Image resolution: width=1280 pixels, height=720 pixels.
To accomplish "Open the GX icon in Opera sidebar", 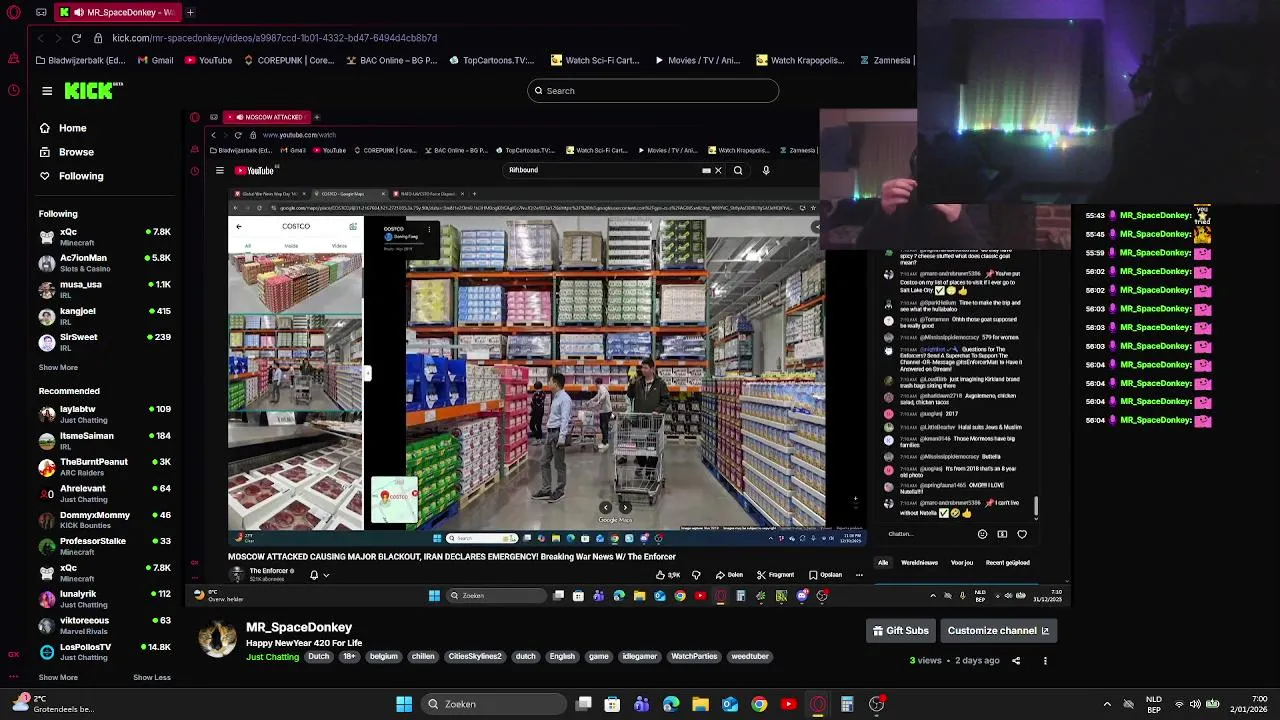I will click(14, 654).
